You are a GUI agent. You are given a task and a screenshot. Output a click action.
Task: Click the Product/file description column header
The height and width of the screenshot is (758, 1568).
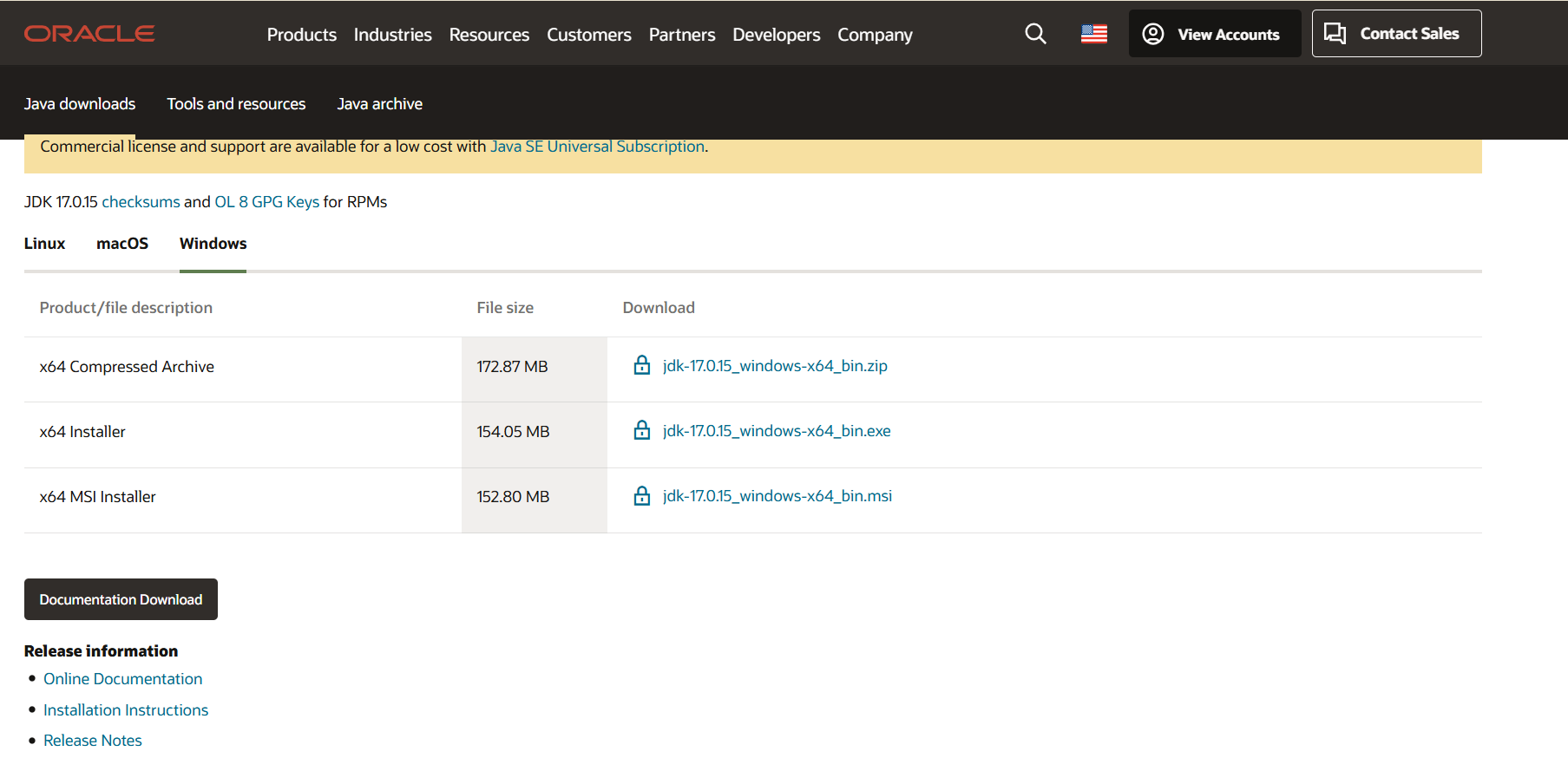click(x=126, y=308)
